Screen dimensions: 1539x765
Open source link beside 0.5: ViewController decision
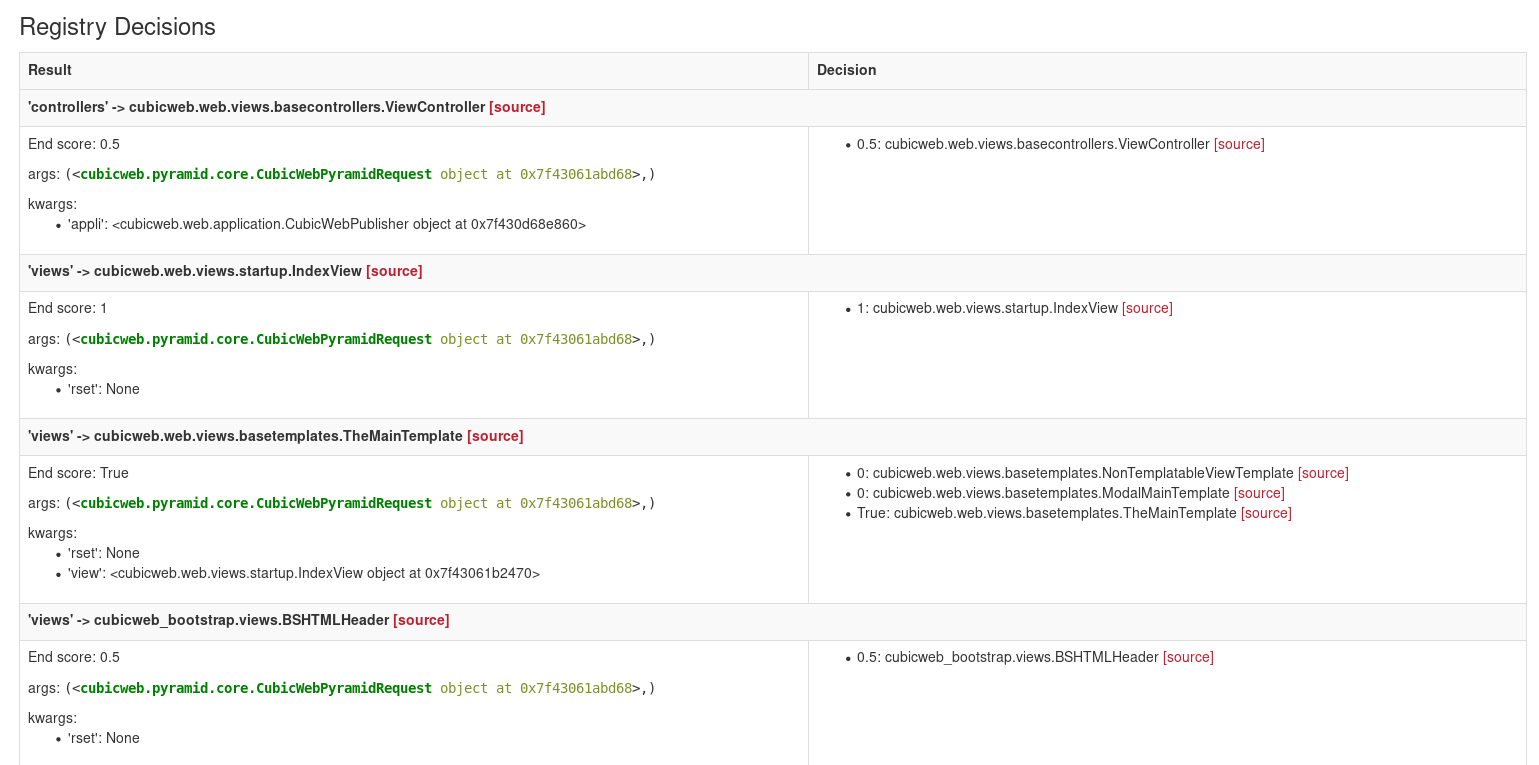point(1239,144)
